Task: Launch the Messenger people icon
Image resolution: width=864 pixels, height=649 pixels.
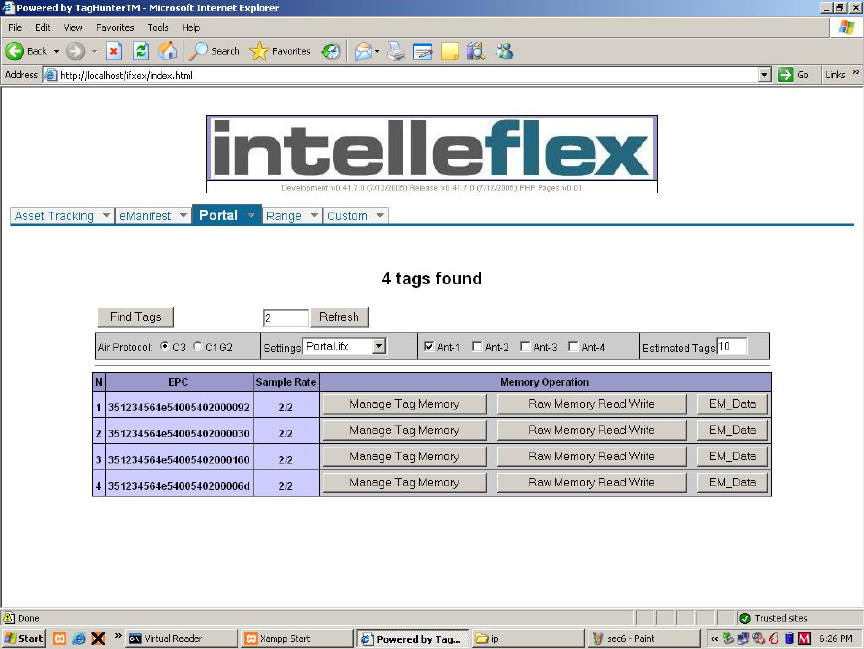Action: [504, 51]
